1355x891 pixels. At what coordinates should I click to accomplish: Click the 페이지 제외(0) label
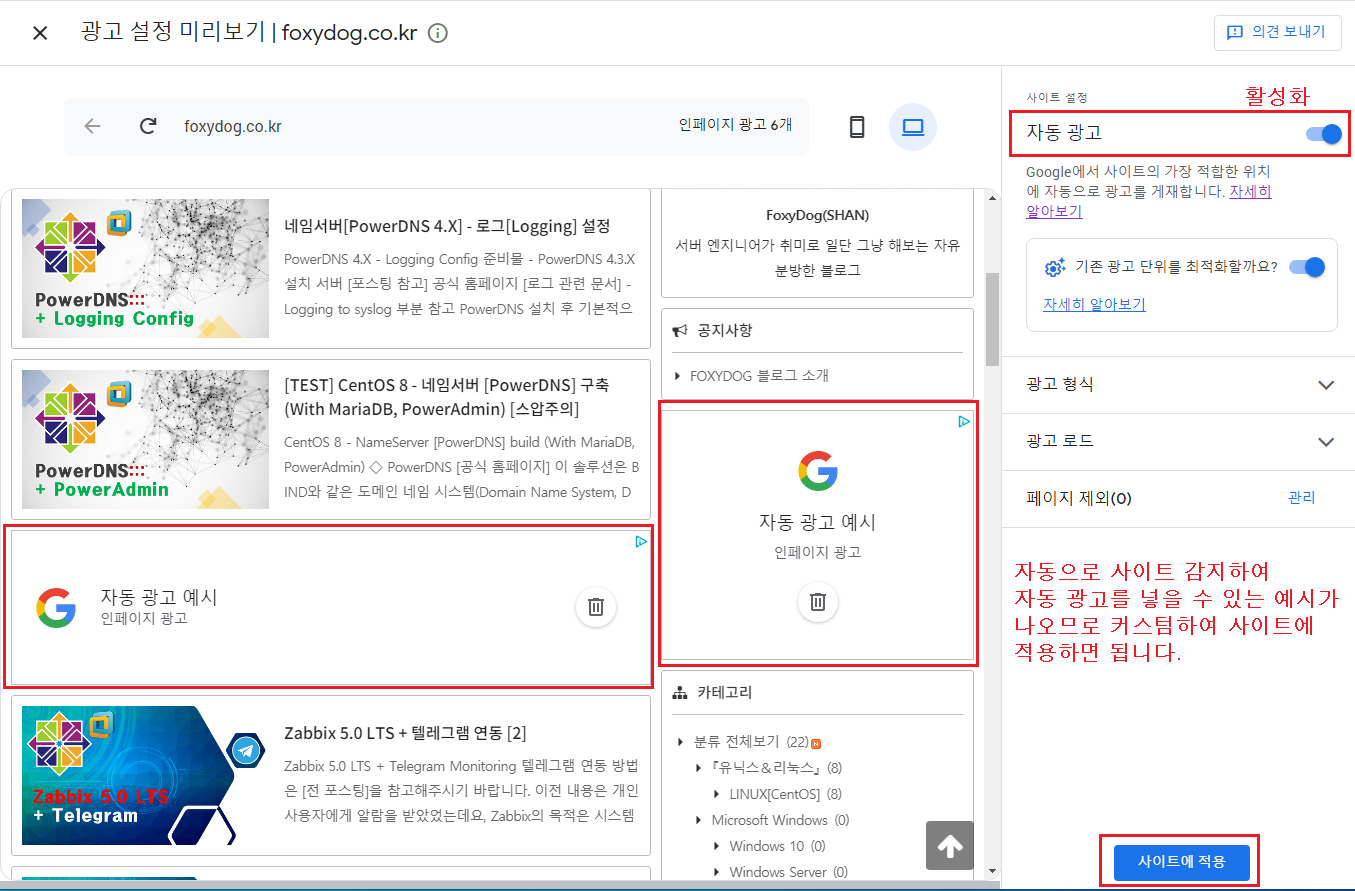point(1079,498)
